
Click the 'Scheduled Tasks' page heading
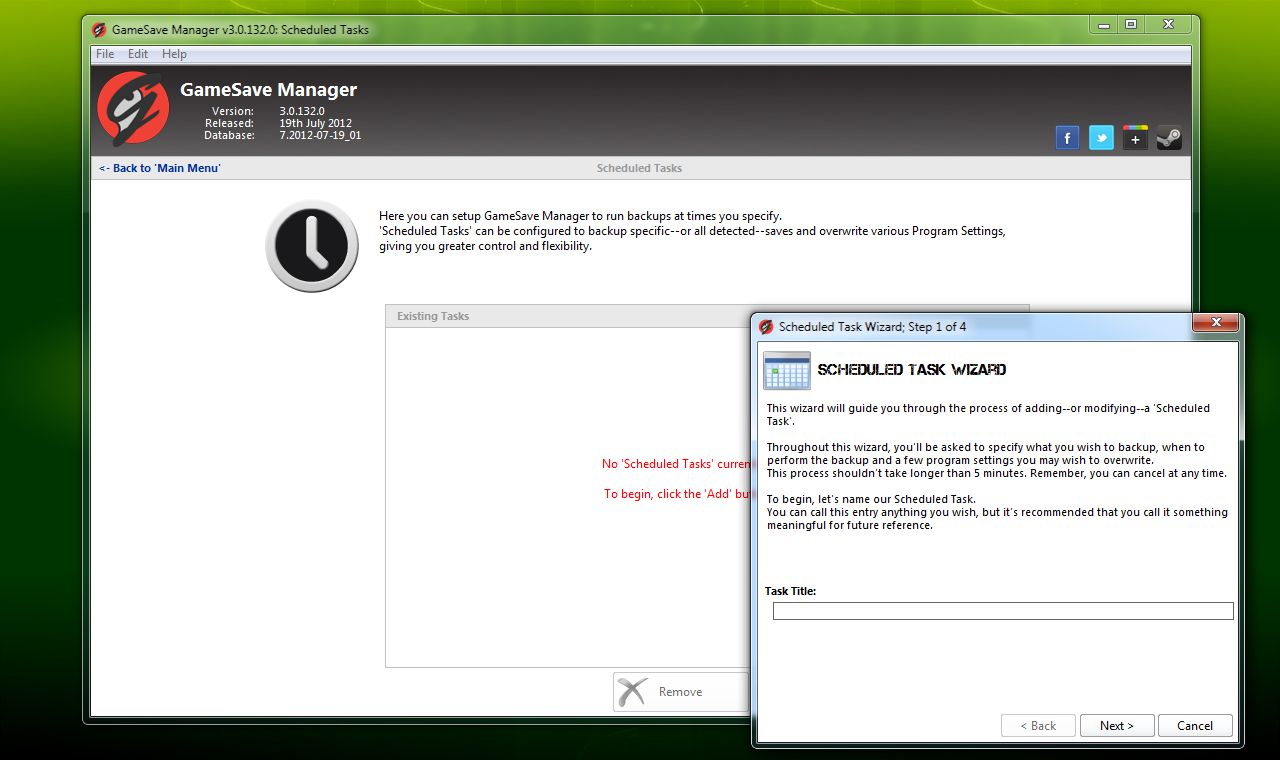pos(639,168)
